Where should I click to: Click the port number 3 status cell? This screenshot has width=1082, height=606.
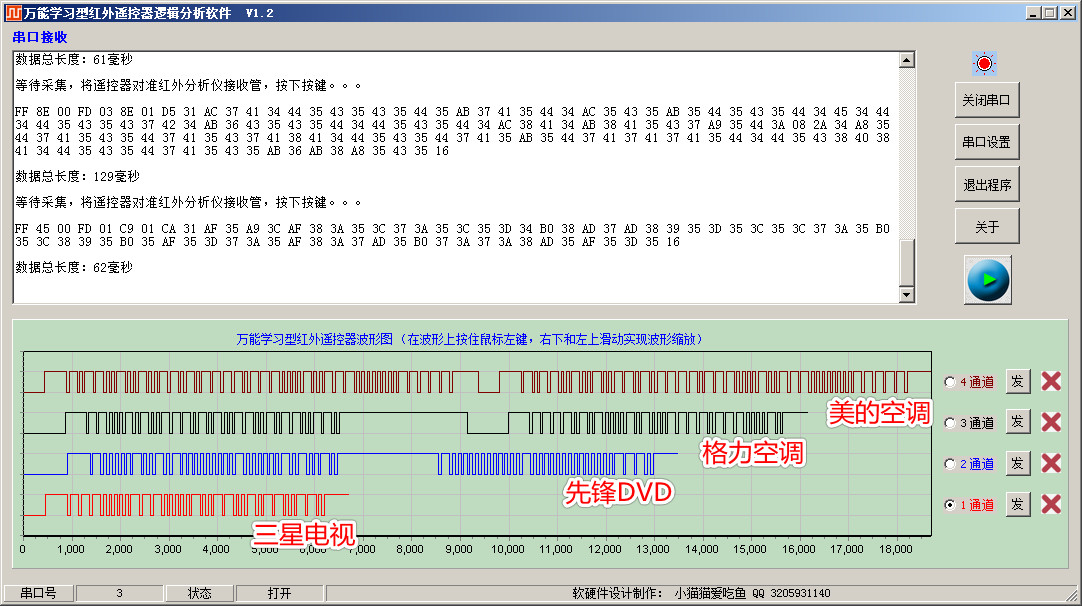coord(119,593)
